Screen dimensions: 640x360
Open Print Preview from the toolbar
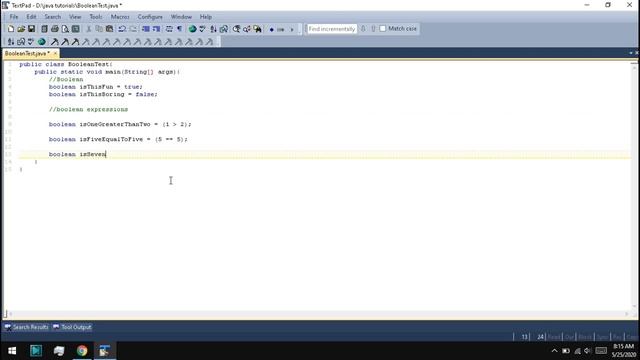point(65,29)
